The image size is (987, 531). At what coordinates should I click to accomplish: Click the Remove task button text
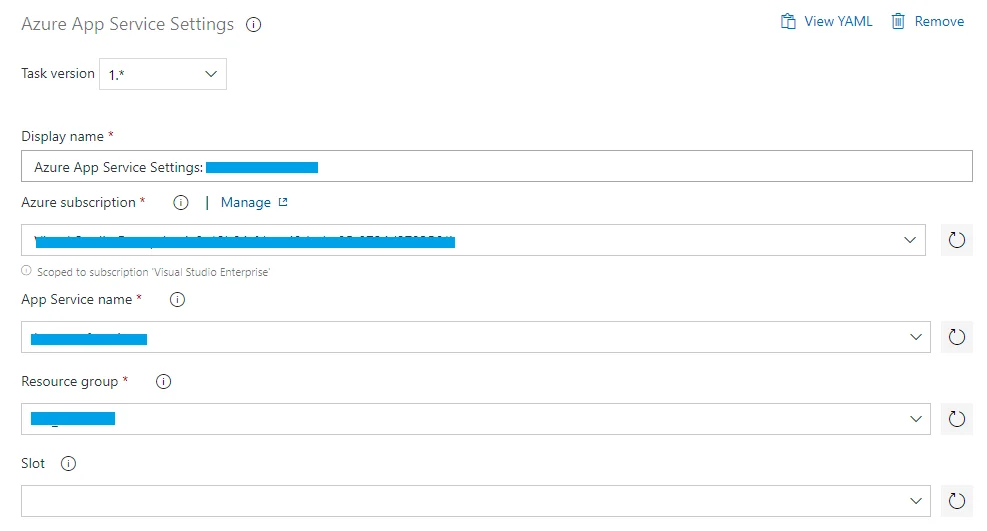939,21
